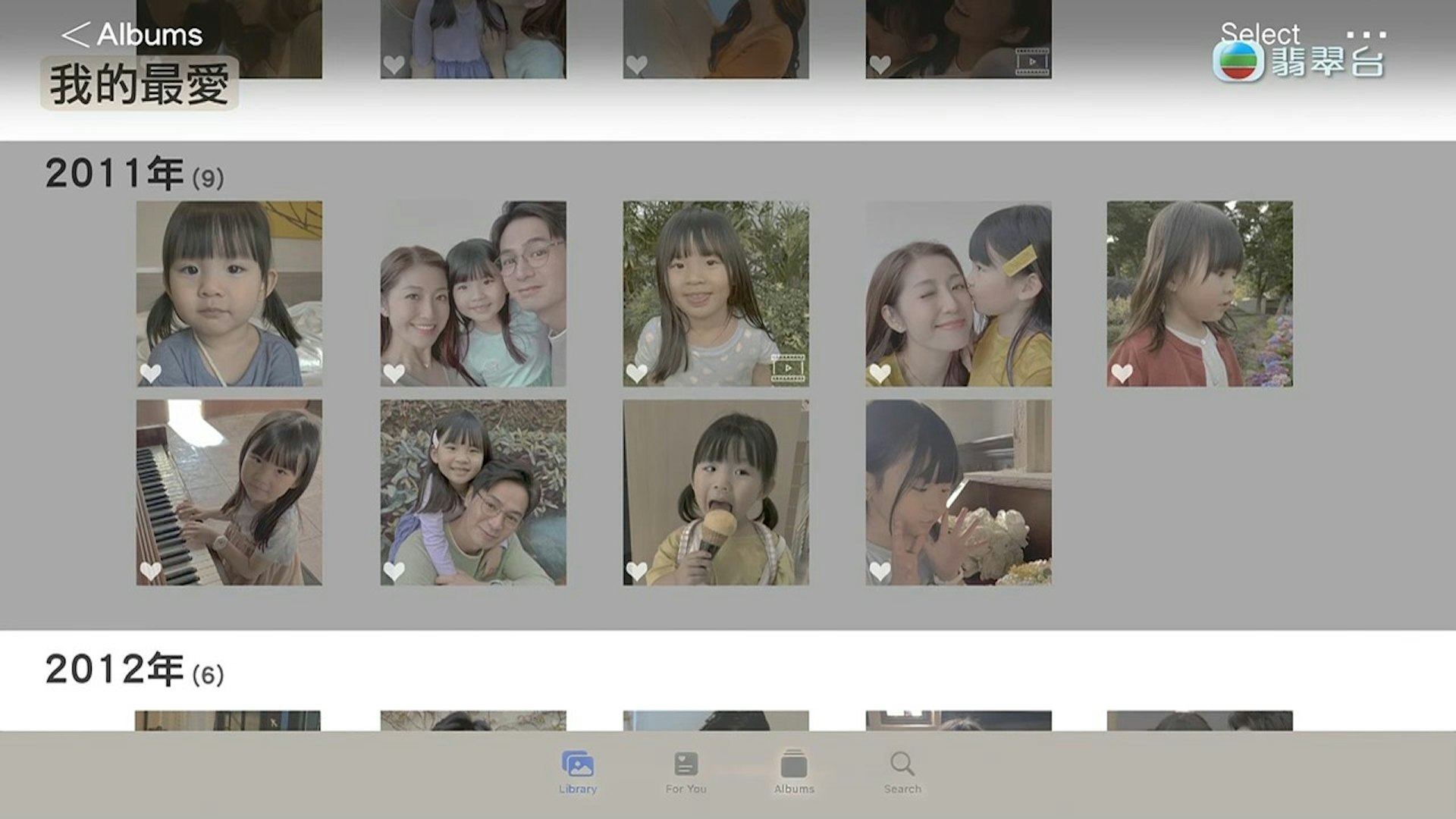Open the girl licking ice cream photo
The width and height of the screenshot is (1456, 819).
pyautogui.click(x=716, y=492)
